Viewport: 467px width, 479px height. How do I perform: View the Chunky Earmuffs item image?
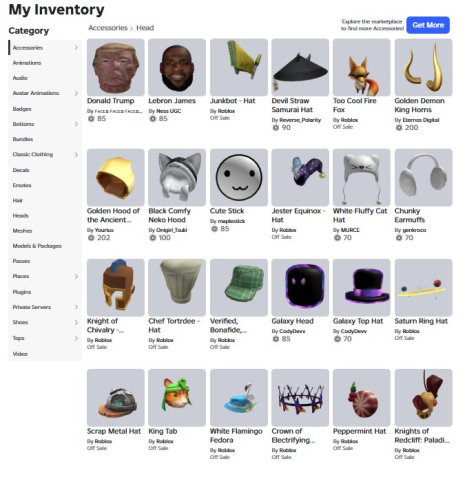click(423, 177)
